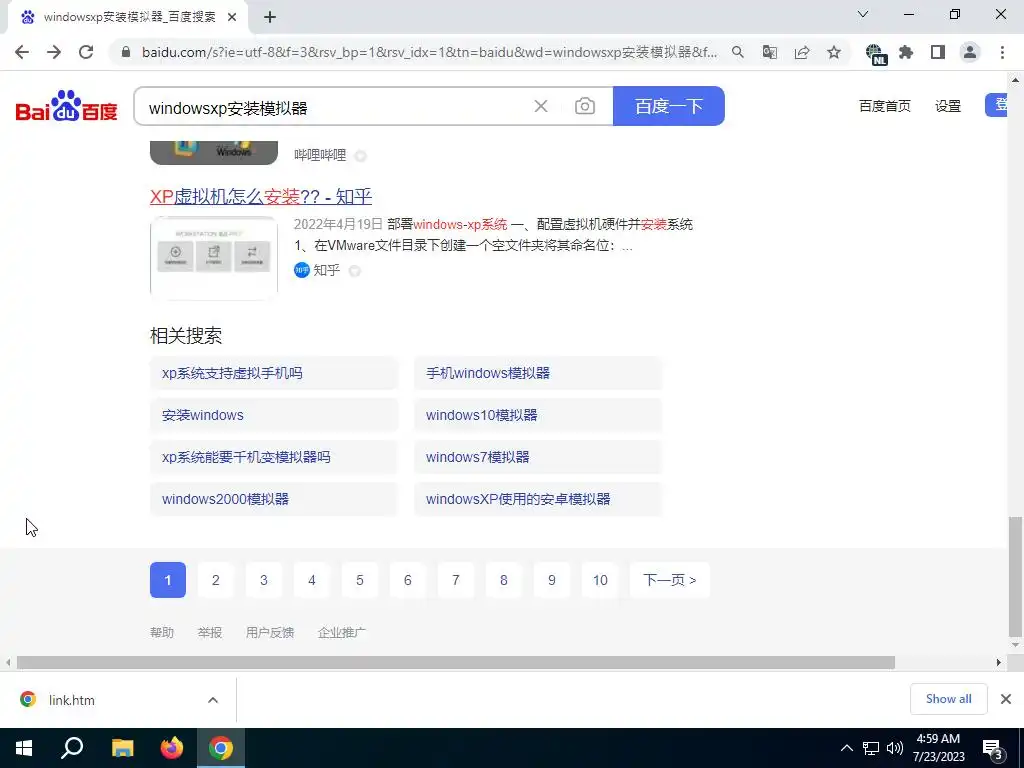Open Windows taskbar search
This screenshot has height=768, width=1024.
[x=72, y=748]
